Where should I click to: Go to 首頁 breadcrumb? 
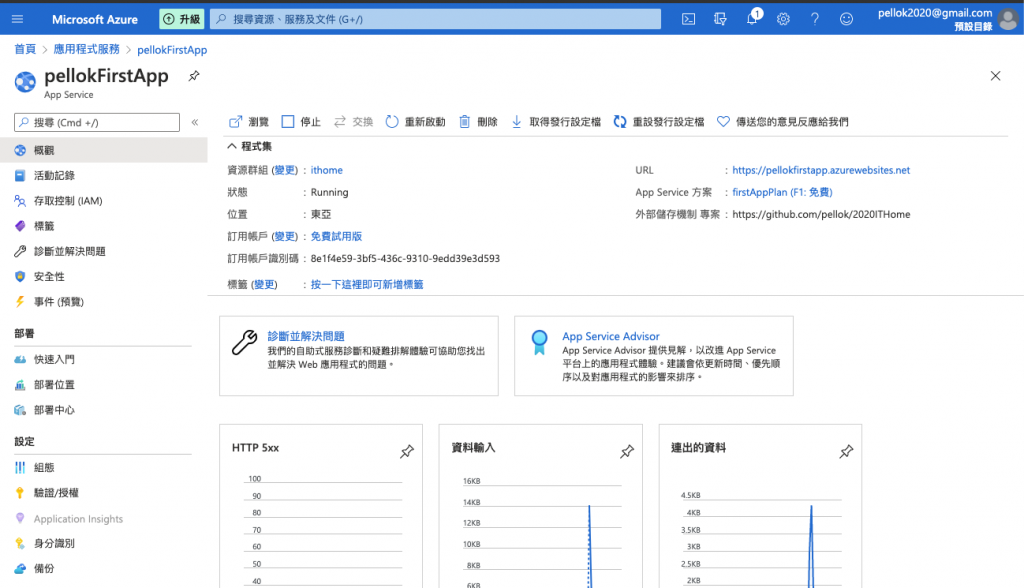pos(25,50)
